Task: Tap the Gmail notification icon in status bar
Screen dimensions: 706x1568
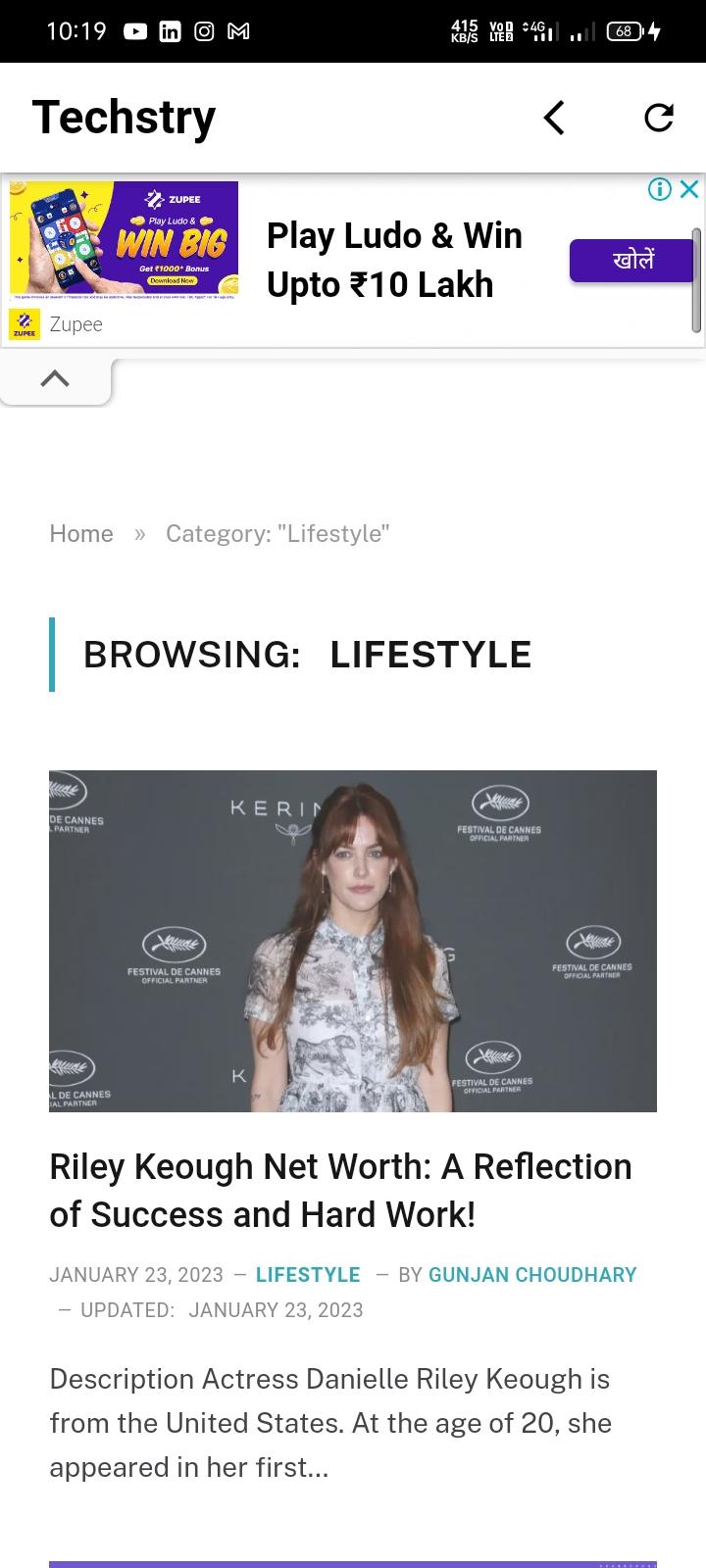Action: coord(238,31)
